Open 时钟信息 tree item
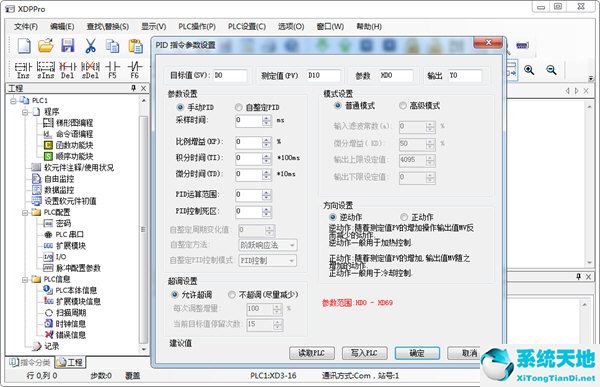 [x=71, y=323]
